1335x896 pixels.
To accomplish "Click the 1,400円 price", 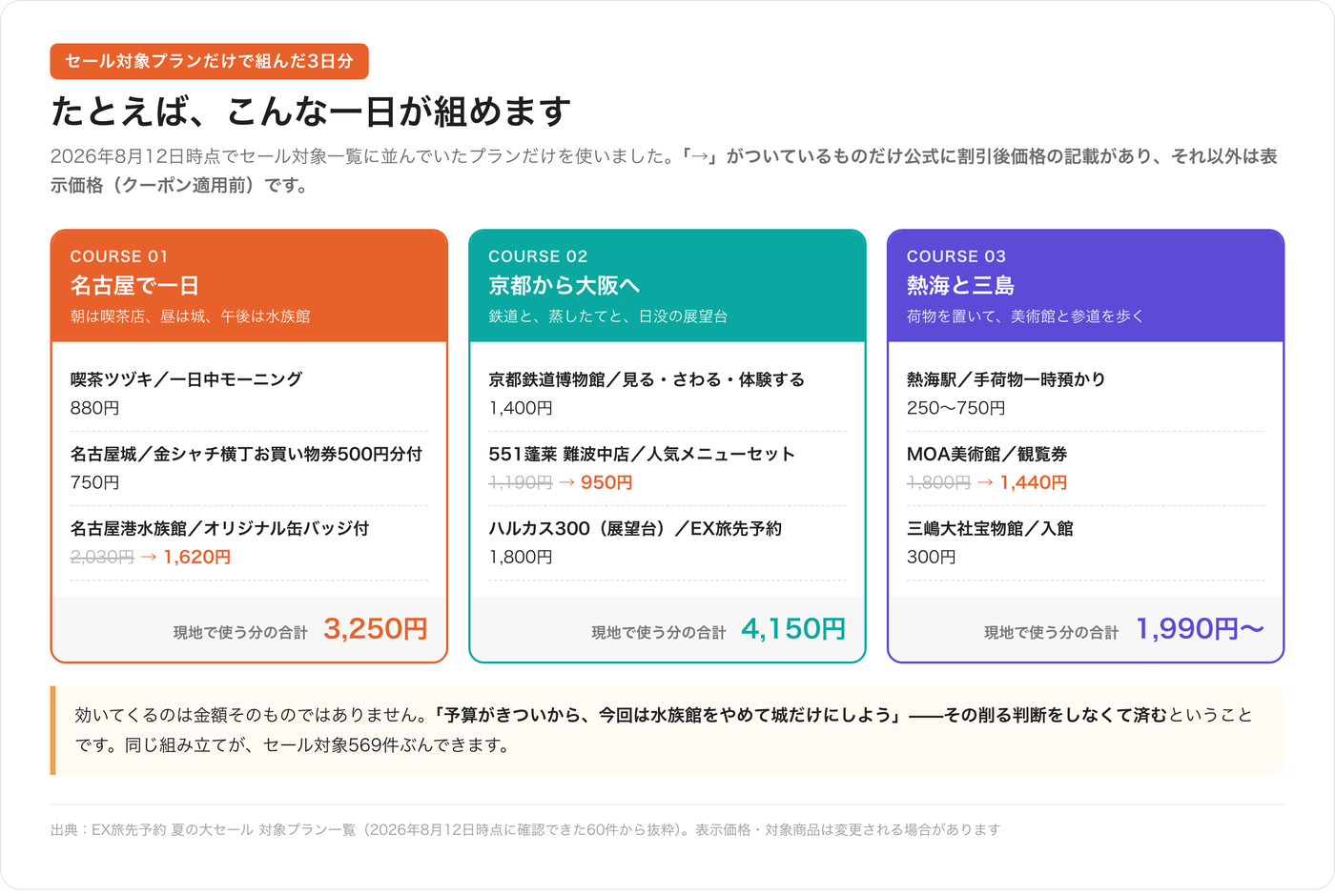I will pyautogui.click(x=521, y=408).
